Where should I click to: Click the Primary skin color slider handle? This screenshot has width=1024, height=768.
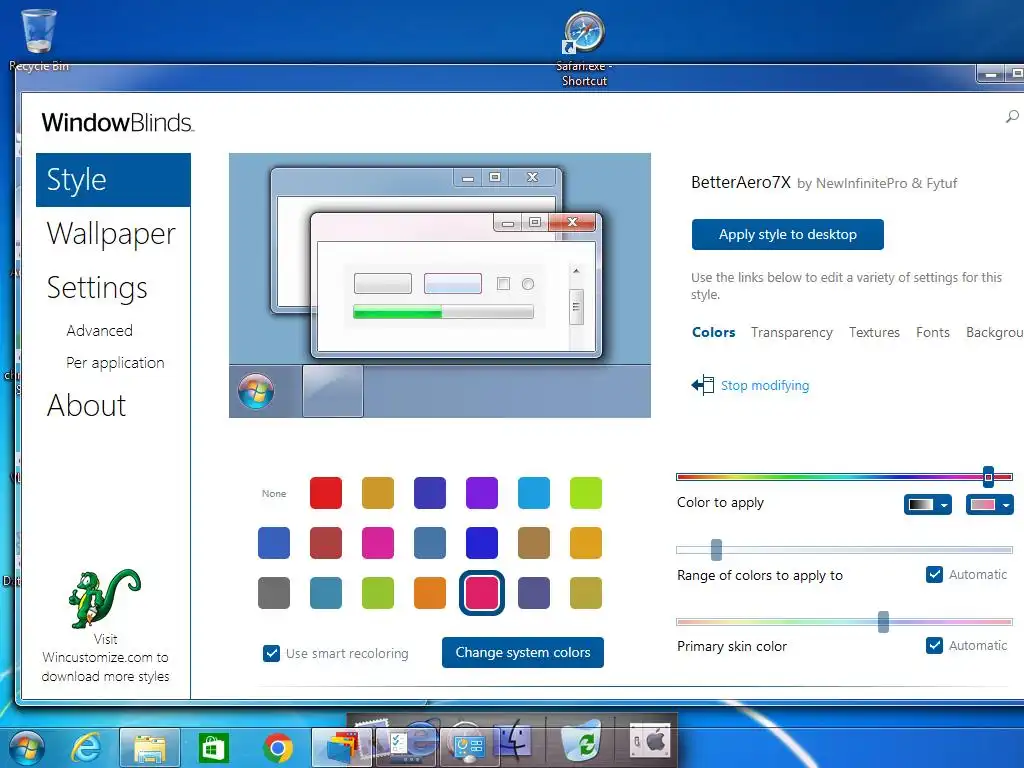(x=883, y=622)
